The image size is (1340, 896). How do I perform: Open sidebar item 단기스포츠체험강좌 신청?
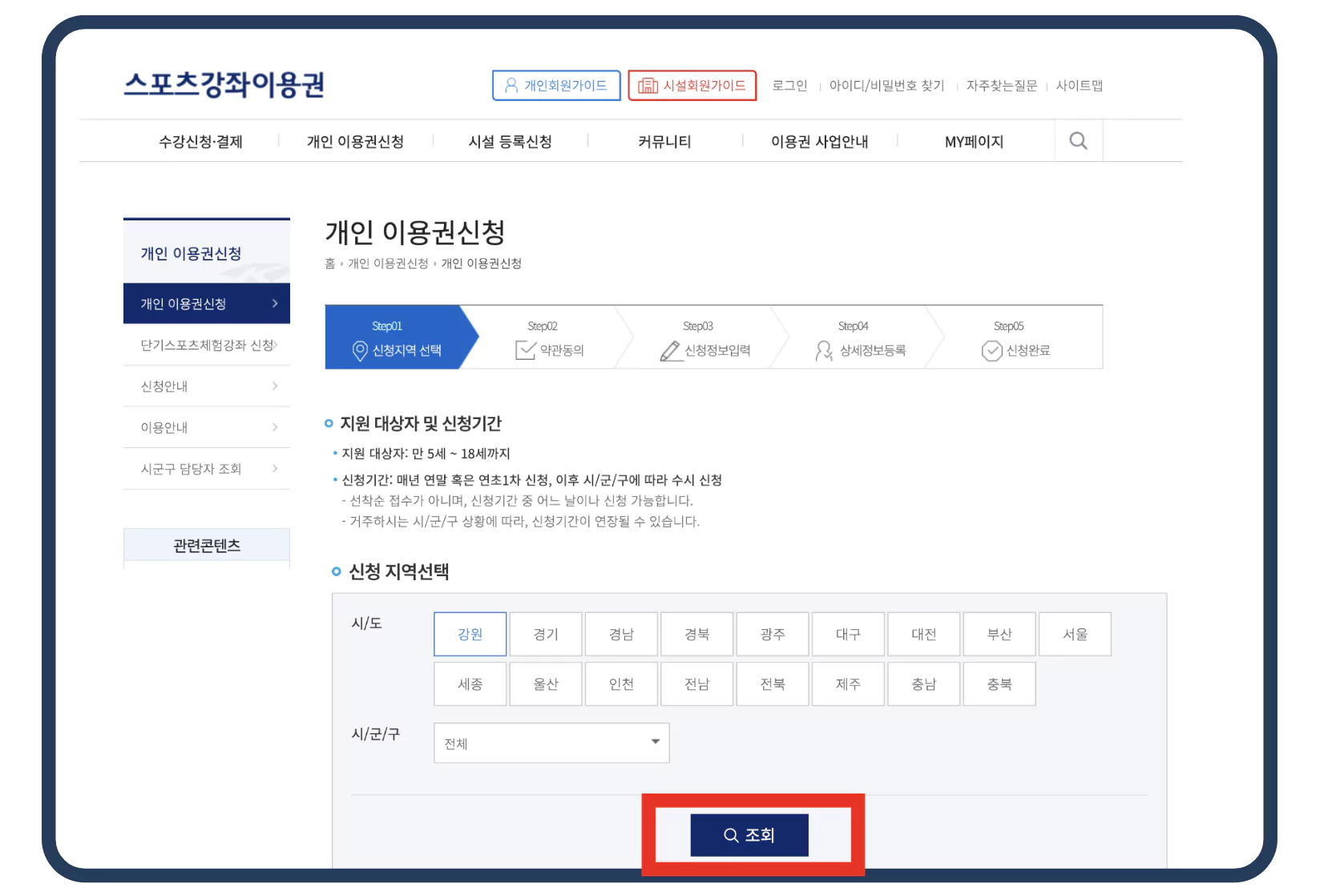(207, 345)
